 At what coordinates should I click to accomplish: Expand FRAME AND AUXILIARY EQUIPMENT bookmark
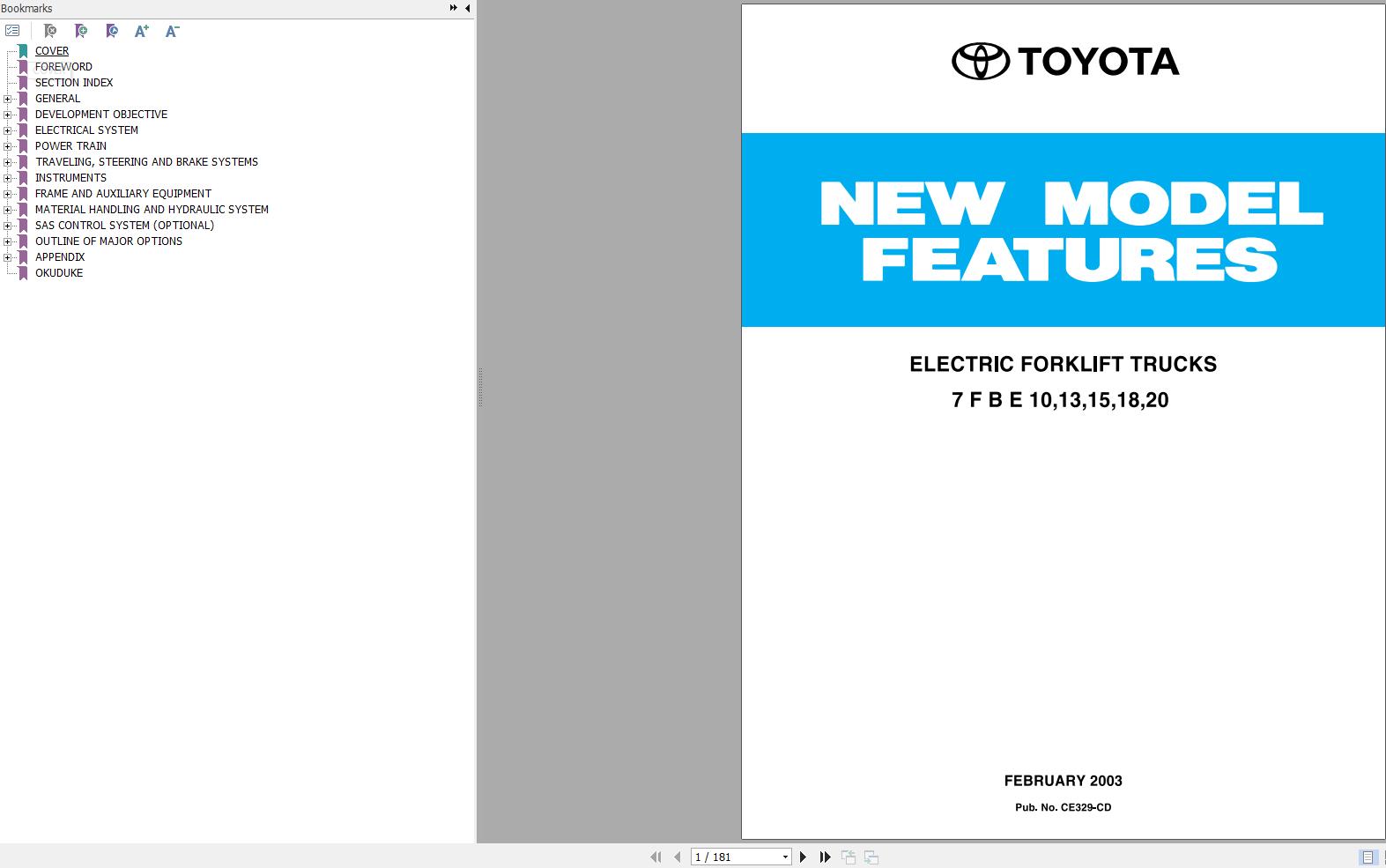(x=8, y=194)
